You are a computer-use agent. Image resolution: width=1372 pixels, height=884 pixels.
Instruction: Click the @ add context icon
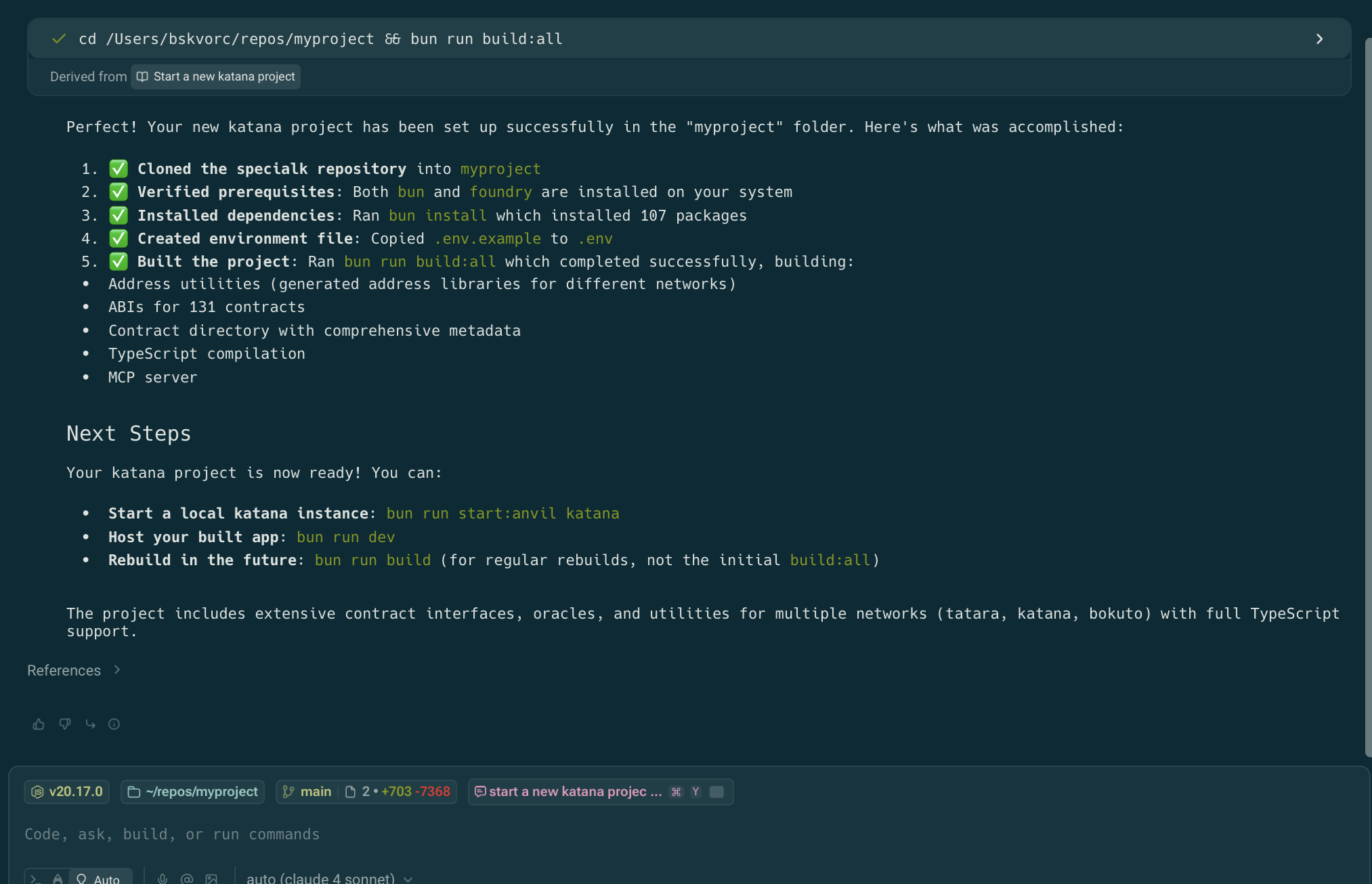(187, 878)
